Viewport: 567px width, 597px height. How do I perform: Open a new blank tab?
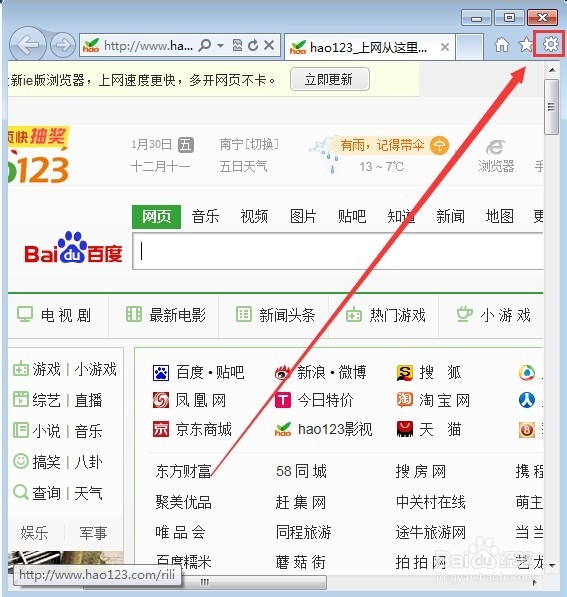(x=470, y=47)
